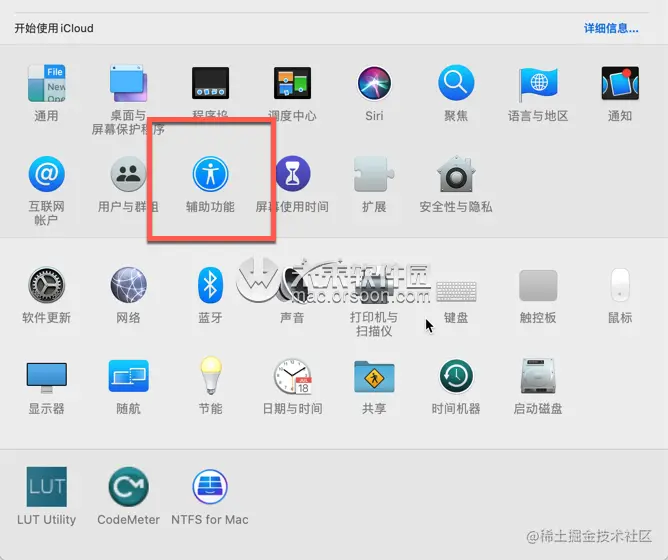Open 触控板 Trackpad preferences icon
The width and height of the screenshot is (668, 560).
point(538,285)
